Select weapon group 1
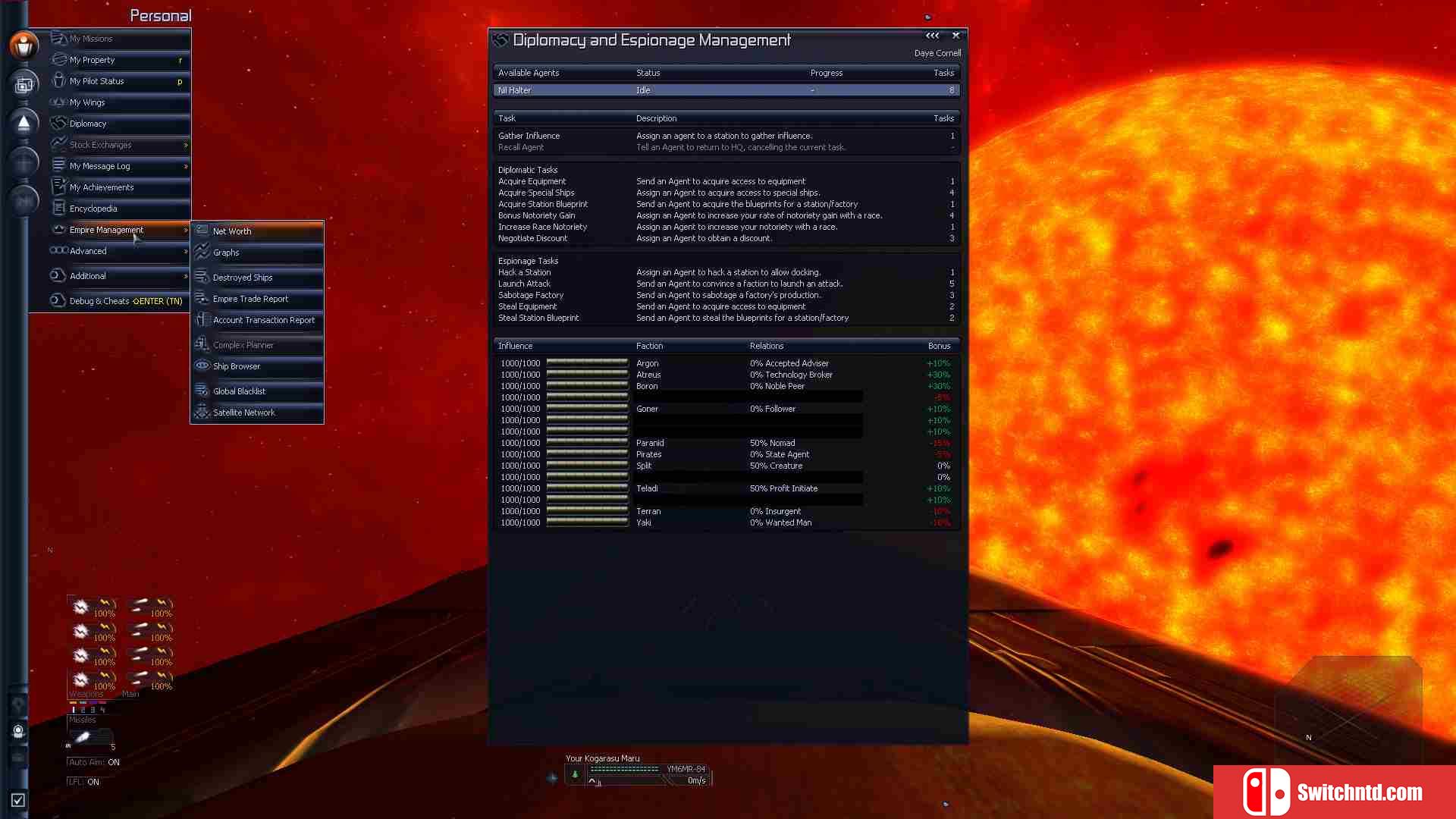 click(x=74, y=710)
